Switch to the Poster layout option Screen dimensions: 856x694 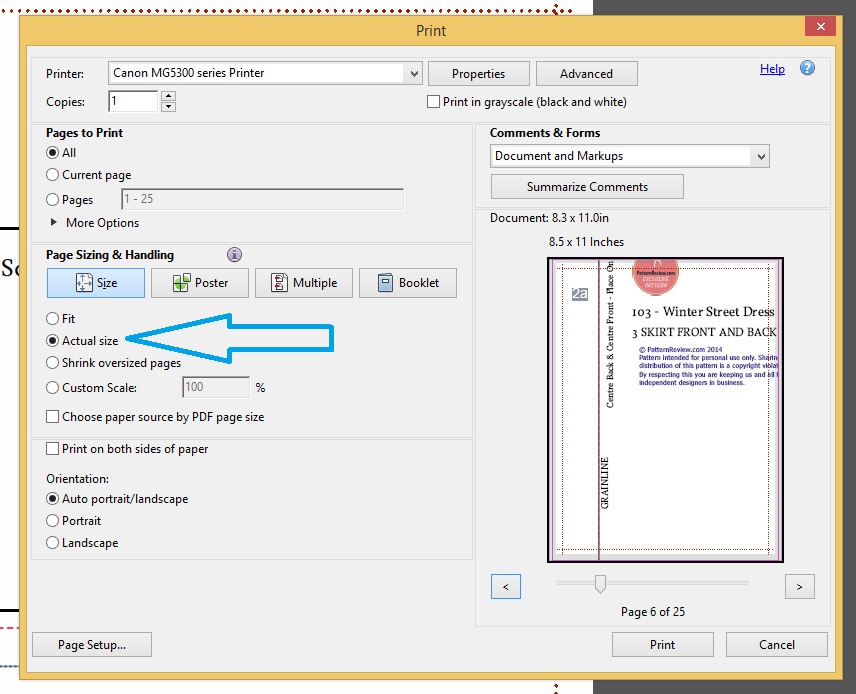[x=200, y=283]
